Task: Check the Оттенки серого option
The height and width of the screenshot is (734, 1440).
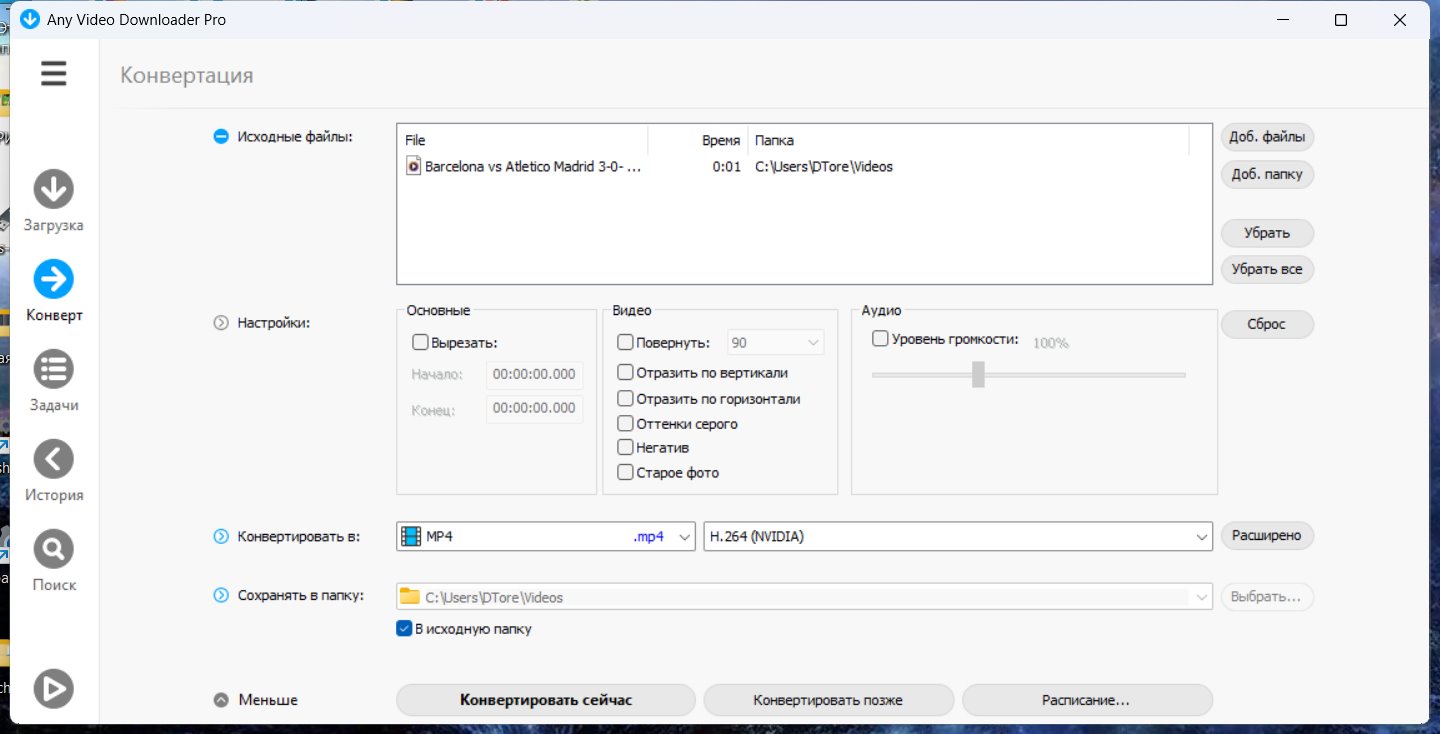Action: (626, 424)
